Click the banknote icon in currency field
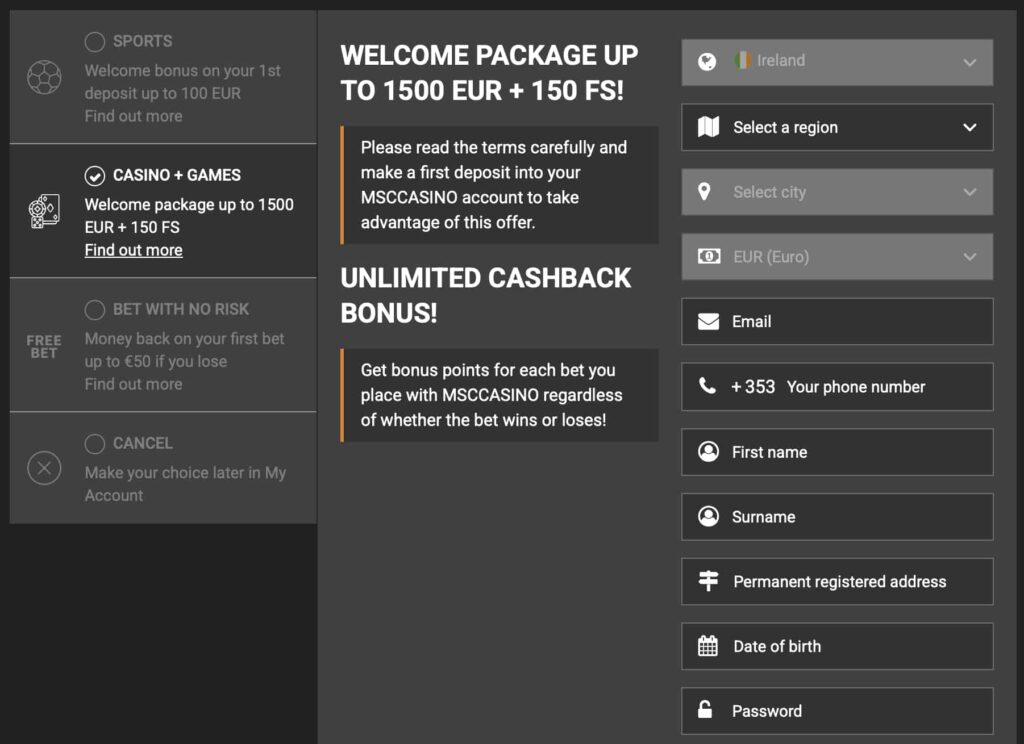 (x=709, y=256)
